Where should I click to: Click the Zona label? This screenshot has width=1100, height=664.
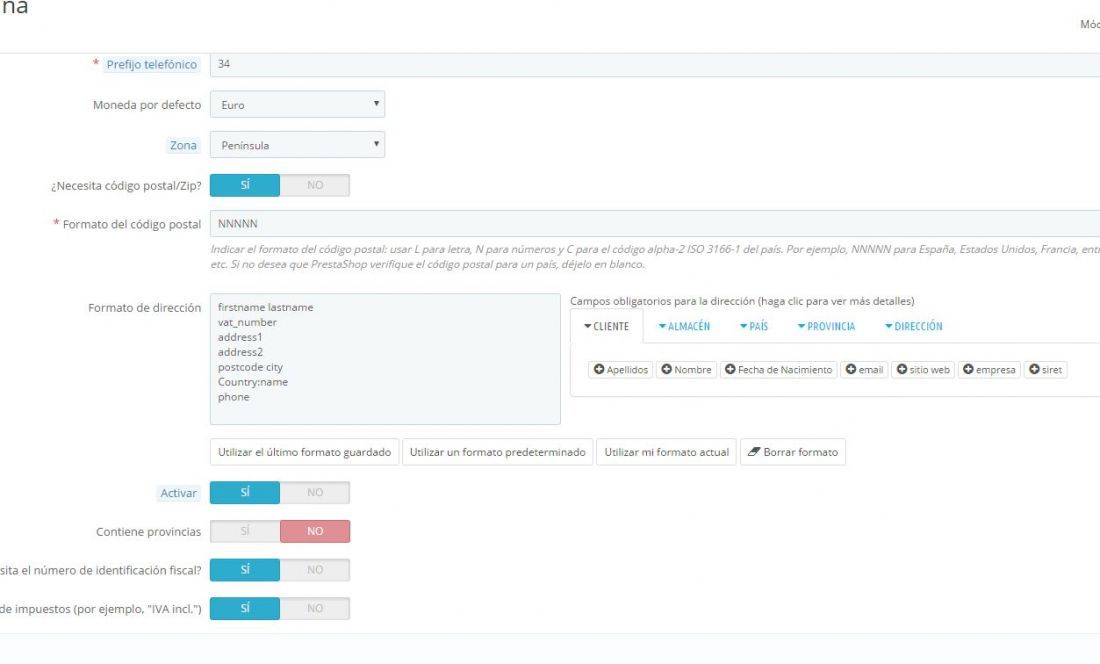point(183,145)
